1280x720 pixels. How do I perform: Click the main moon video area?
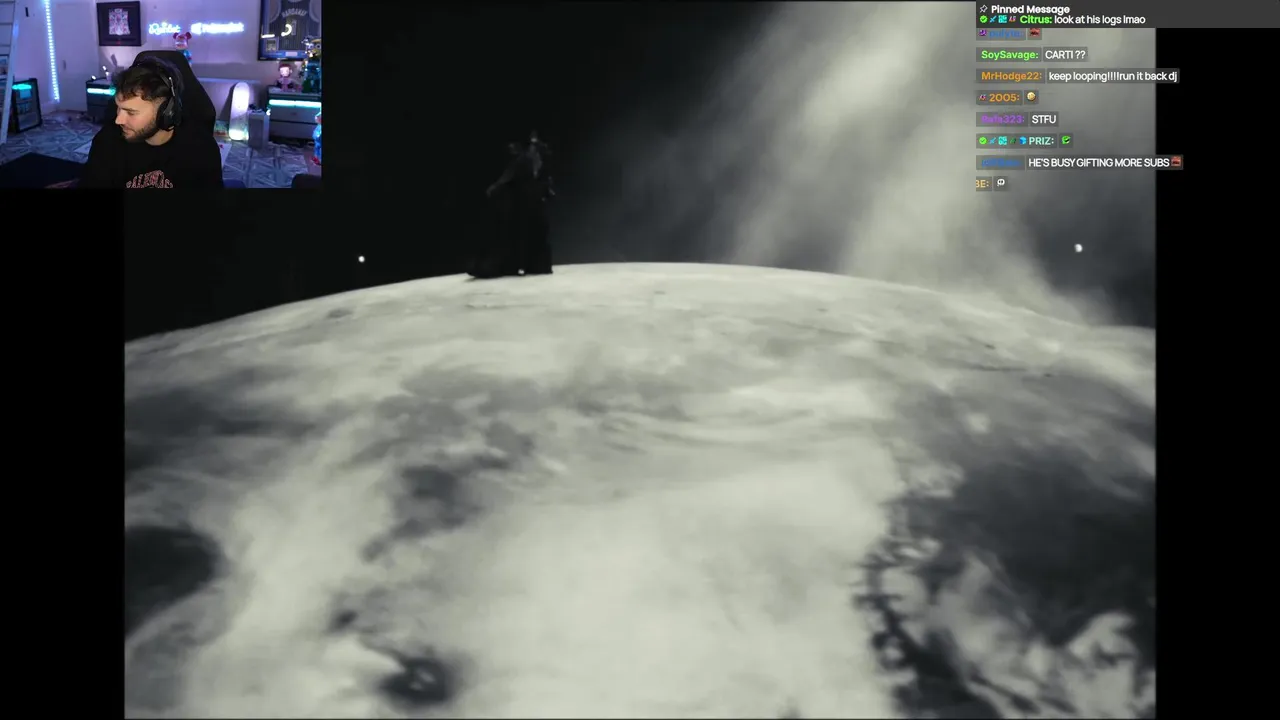[640, 360]
